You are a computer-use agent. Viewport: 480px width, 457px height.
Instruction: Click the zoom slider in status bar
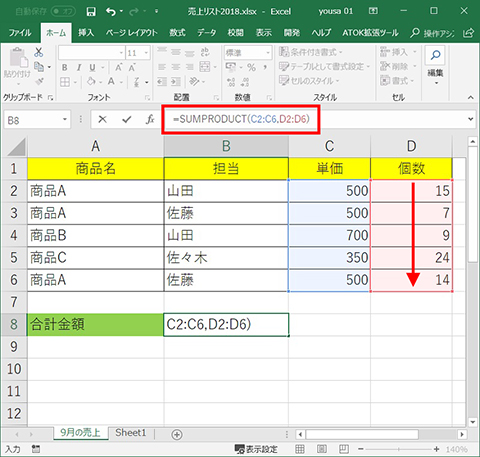coord(399,449)
